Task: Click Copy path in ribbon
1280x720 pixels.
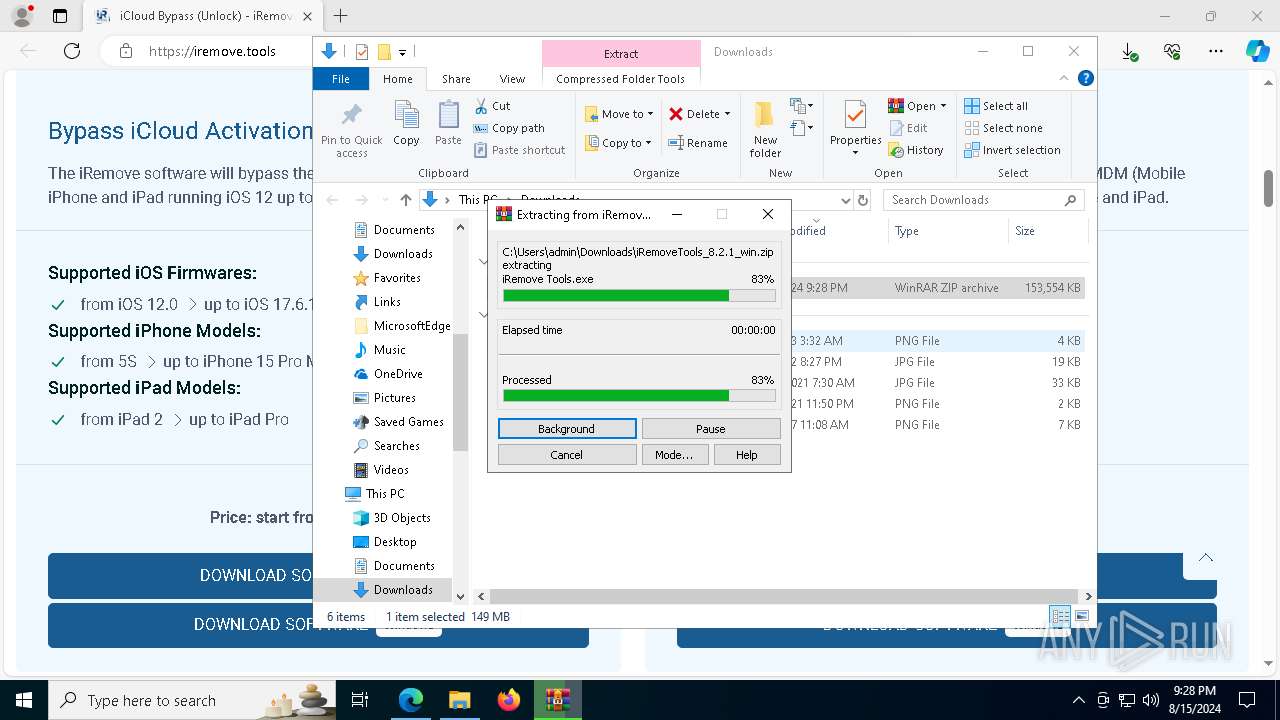Action: tap(509, 128)
